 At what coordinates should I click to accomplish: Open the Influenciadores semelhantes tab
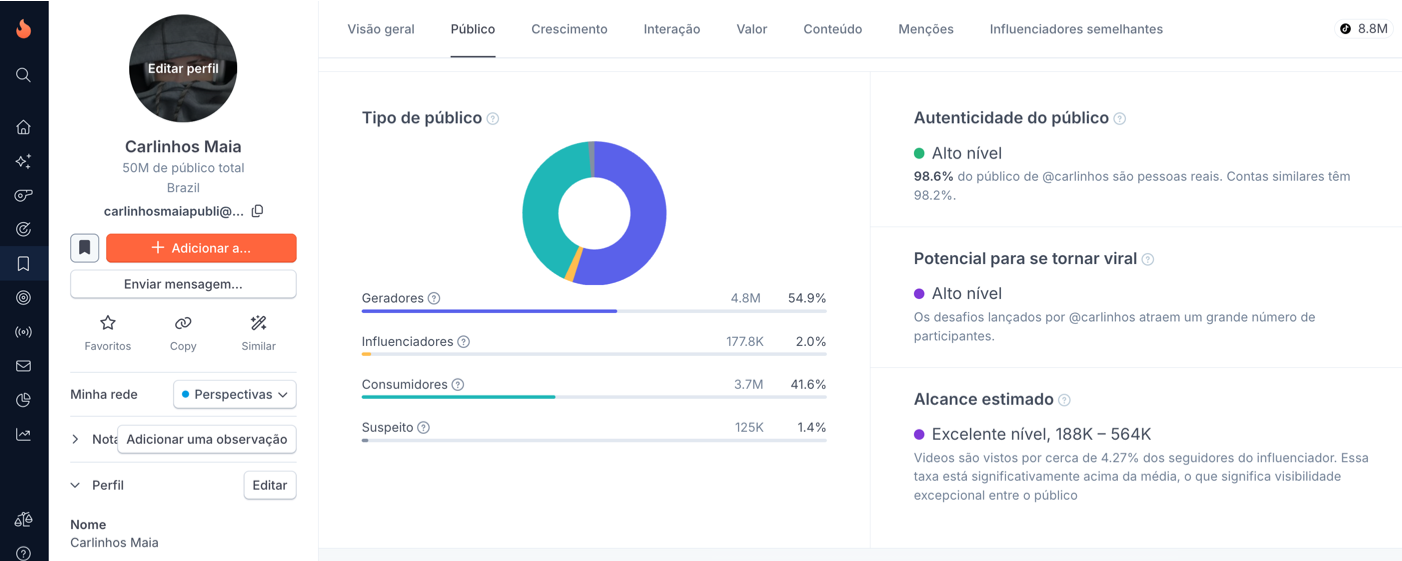[1076, 29]
